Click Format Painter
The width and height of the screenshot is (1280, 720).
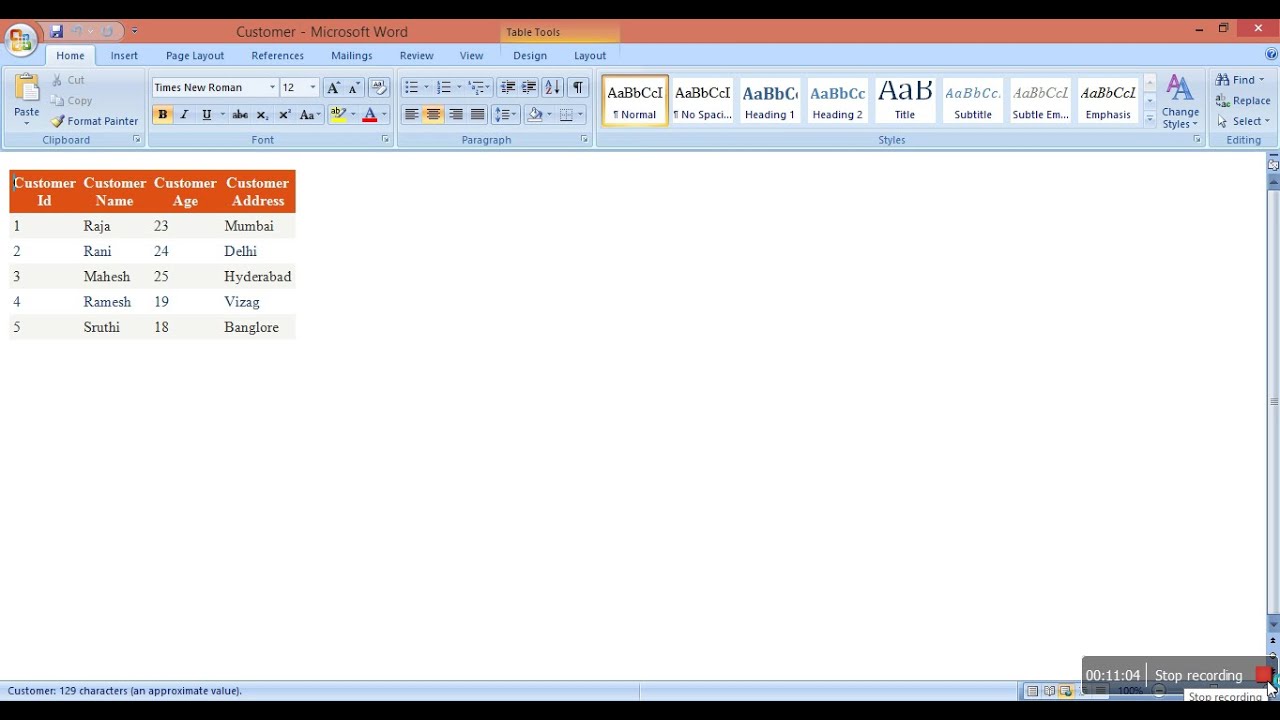(x=94, y=121)
